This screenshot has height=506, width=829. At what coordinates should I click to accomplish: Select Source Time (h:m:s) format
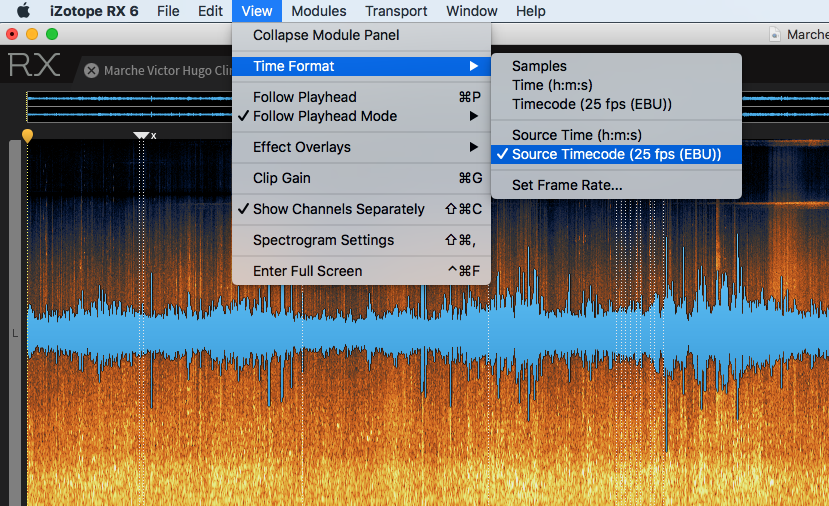(x=616, y=135)
